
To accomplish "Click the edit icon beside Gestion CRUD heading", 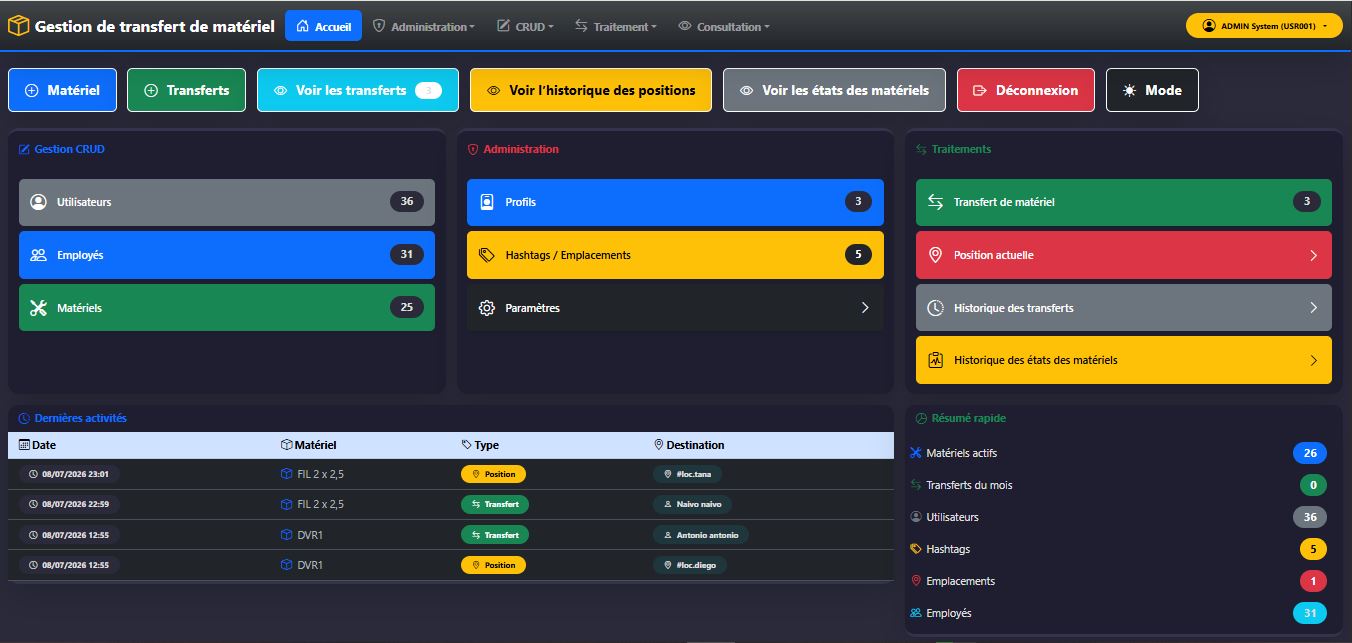I will [x=25, y=149].
